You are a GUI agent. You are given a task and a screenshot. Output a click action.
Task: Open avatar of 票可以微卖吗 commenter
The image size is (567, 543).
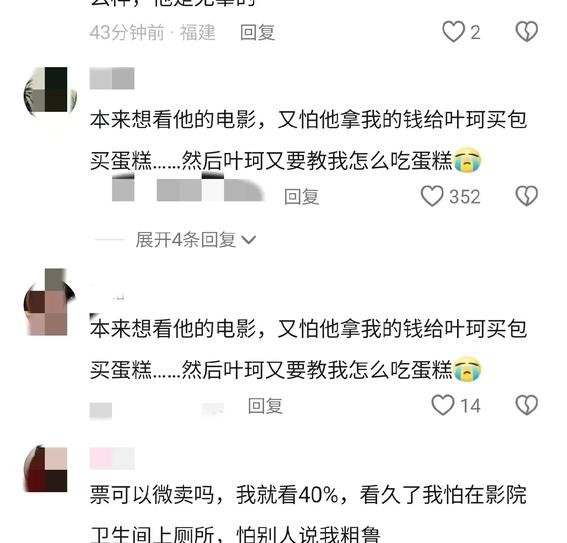click(46, 469)
